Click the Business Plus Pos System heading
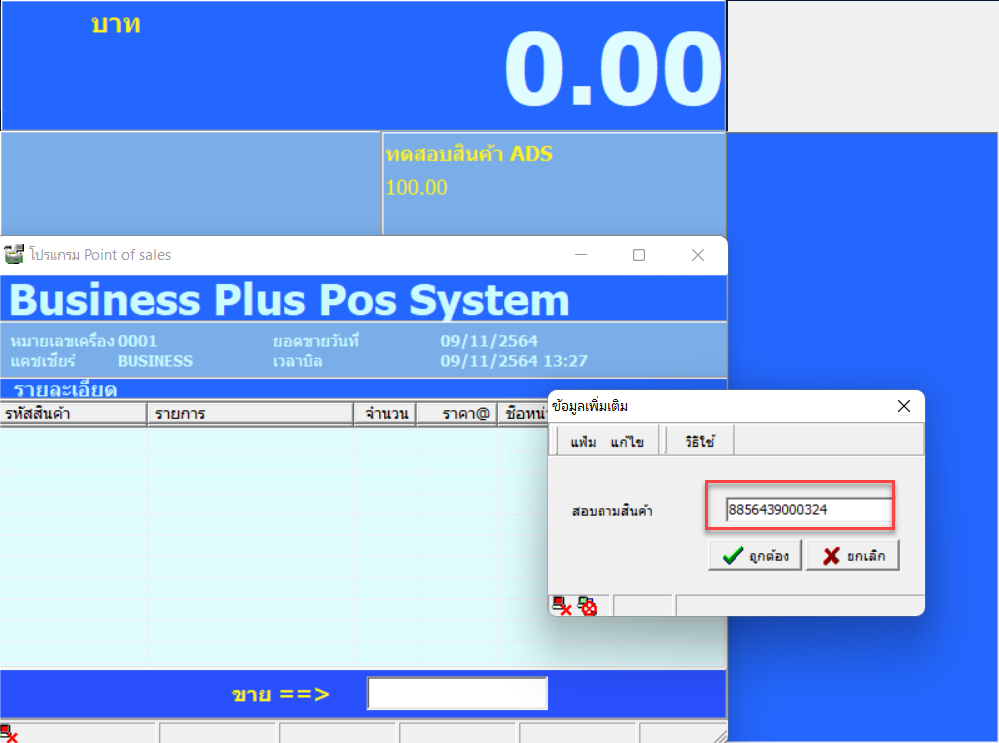The width and height of the screenshot is (999, 743). click(x=289, y=299)
